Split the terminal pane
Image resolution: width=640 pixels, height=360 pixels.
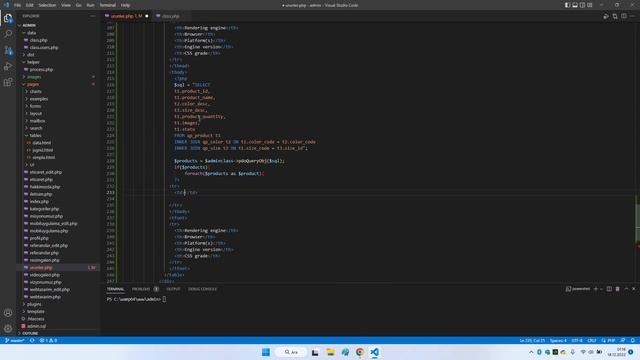tap(609, 289)
